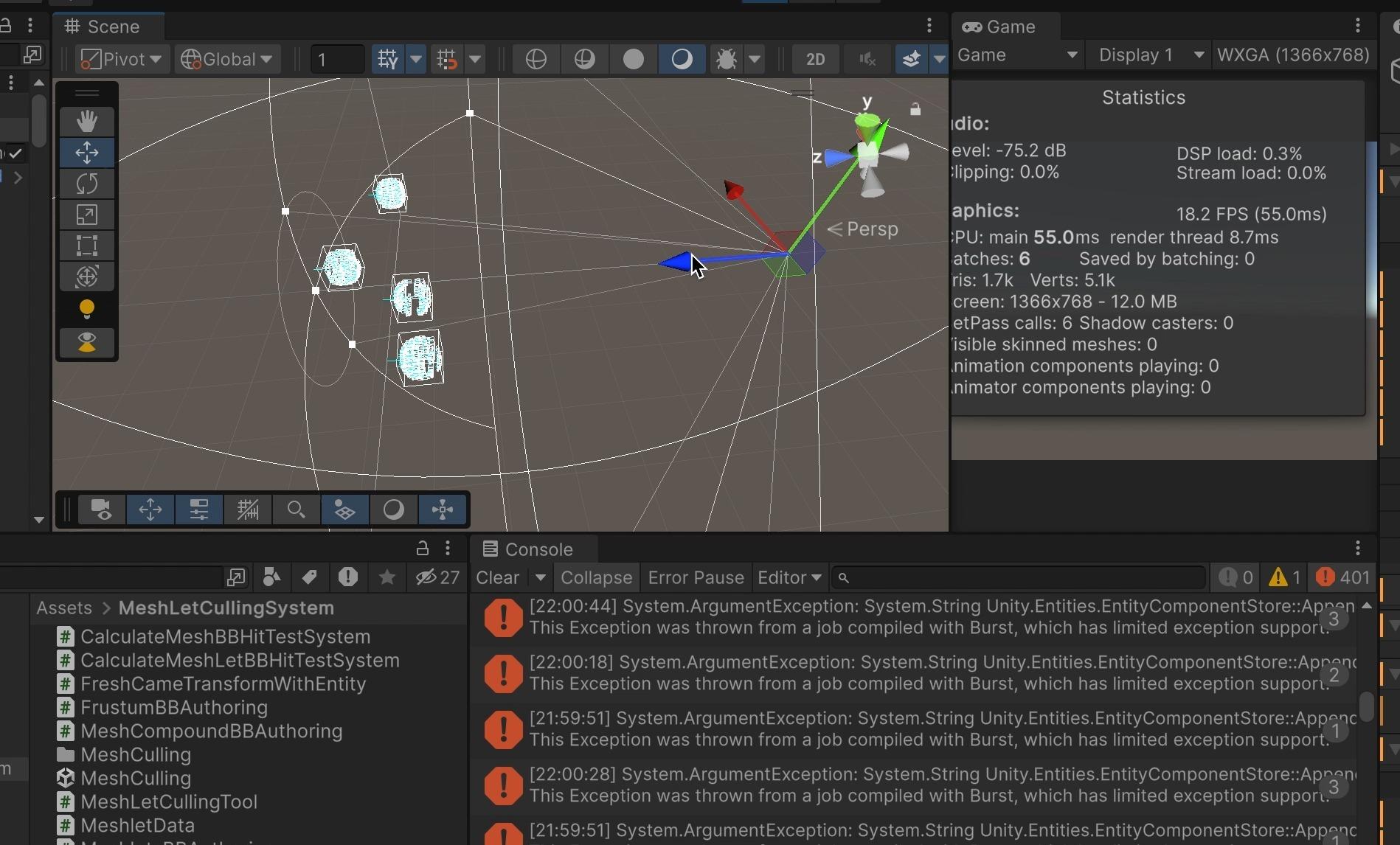The image size is (1400, 845).
Task: Open the scene camera settings icon
Action: (101, 510)
